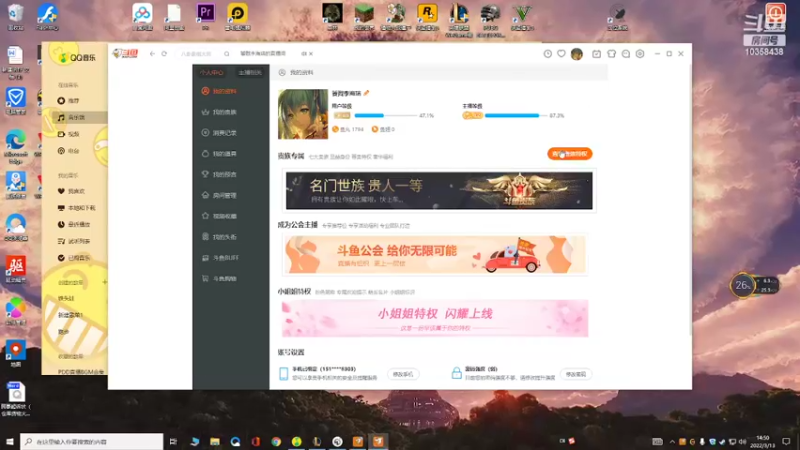Click the orange nobility privilege button
800x450 pixels.
click(x=570, y=154)
